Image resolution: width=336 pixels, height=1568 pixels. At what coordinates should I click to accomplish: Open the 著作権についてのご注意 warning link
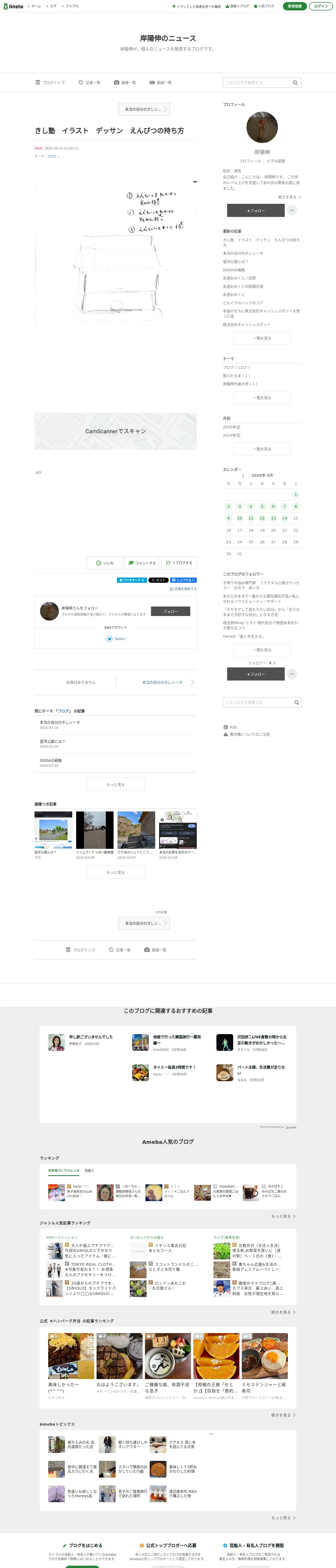tap(246, 735)
